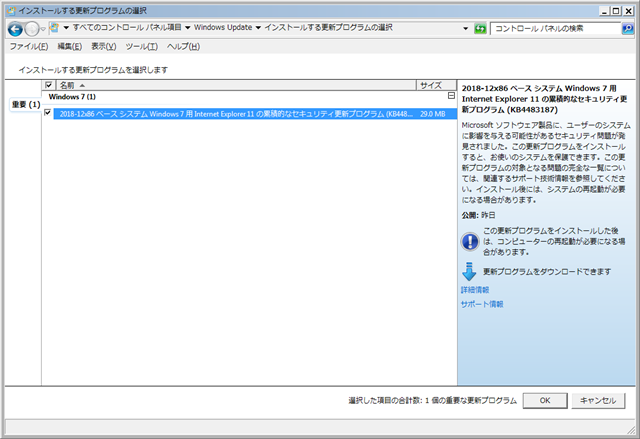Screen dimensions: 640x439
Task: Click the 公開: 昨日 text
Action: coord(478,215)
